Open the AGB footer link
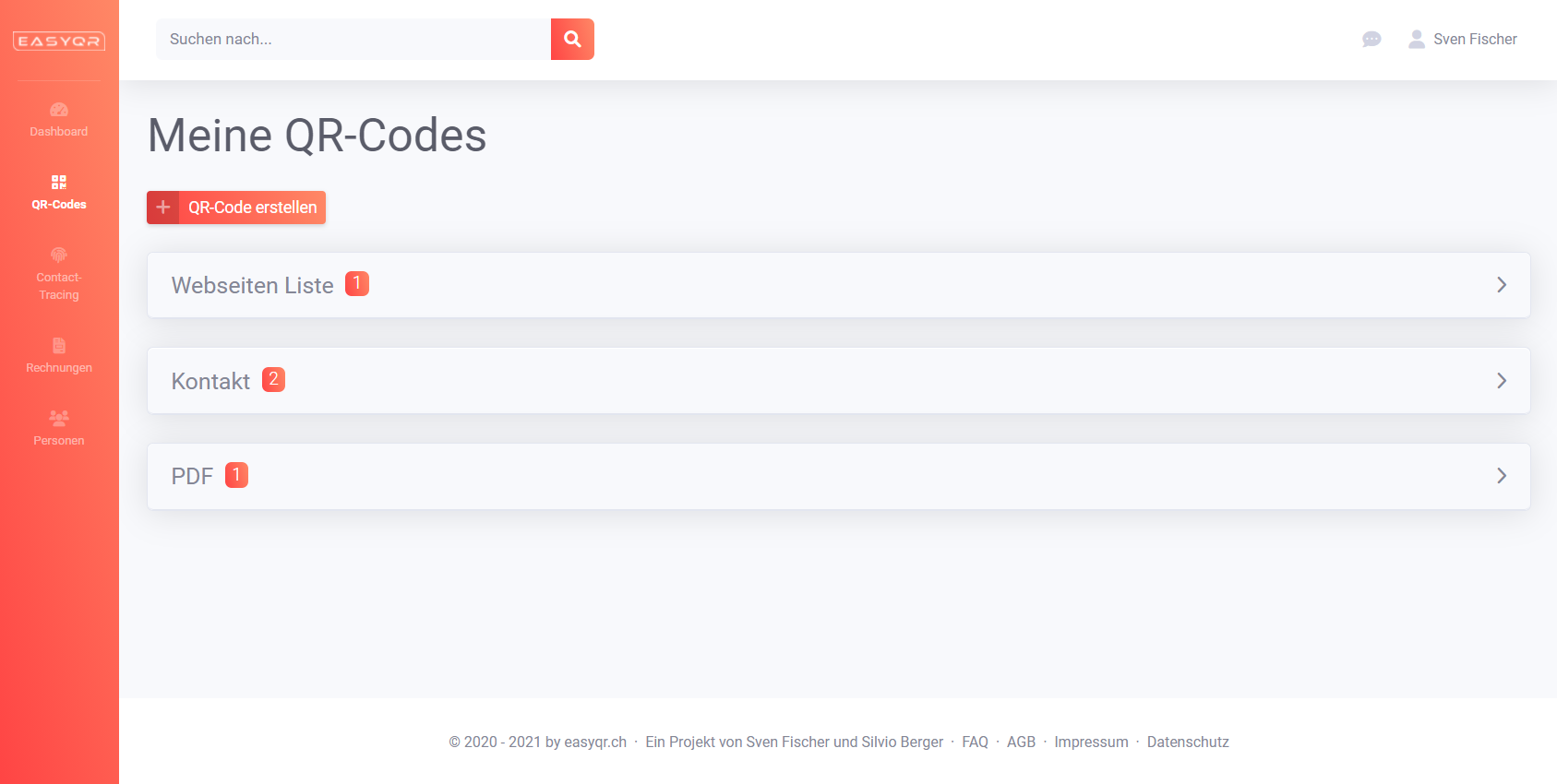 tap(1021, 742)
